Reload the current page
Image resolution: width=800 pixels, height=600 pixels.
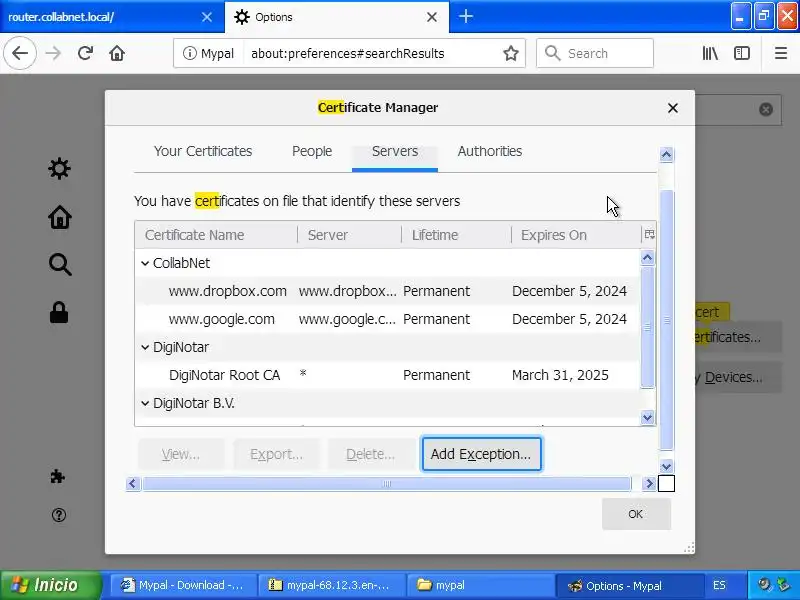(x=85, y=53)
